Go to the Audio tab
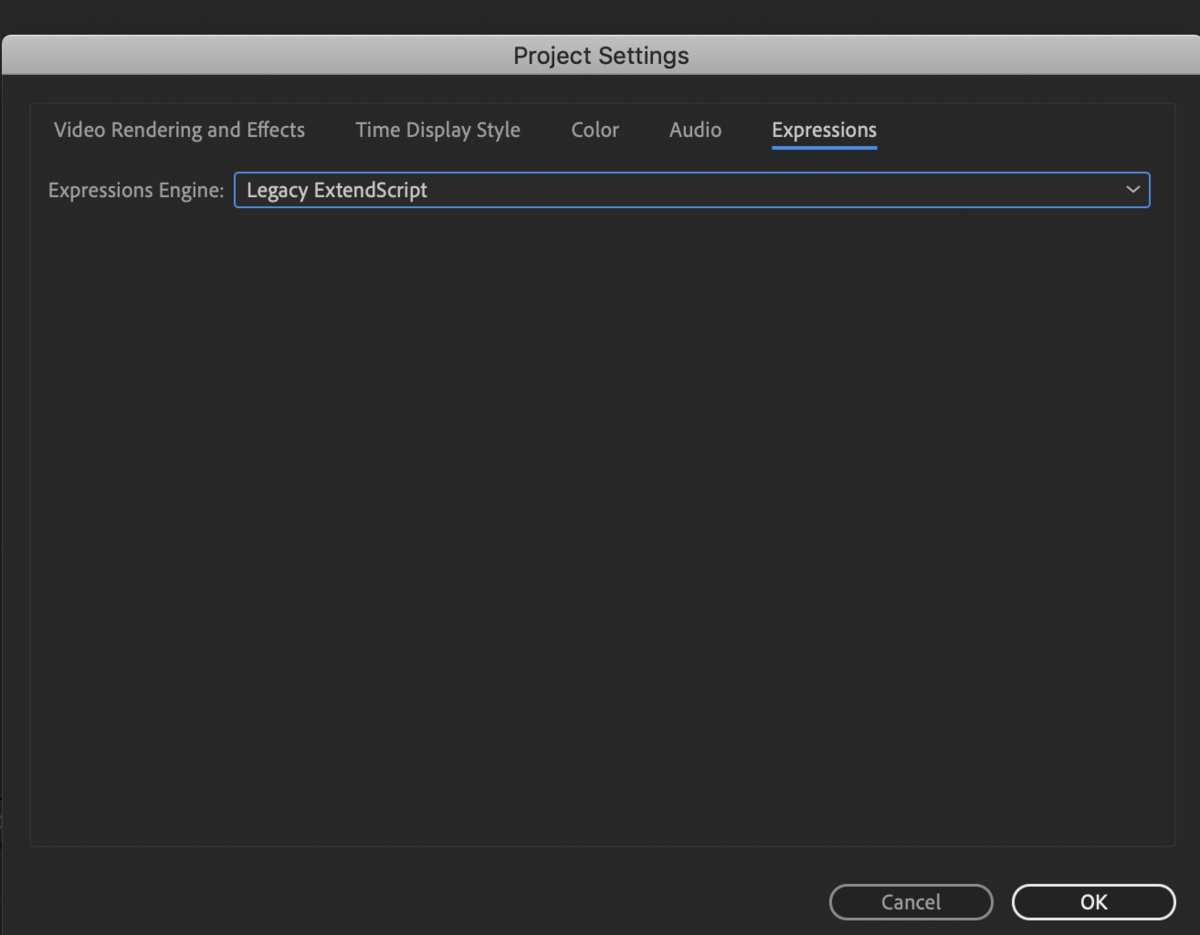The width and height of the screenshot is (1200, 935). [x=695, y=130]
